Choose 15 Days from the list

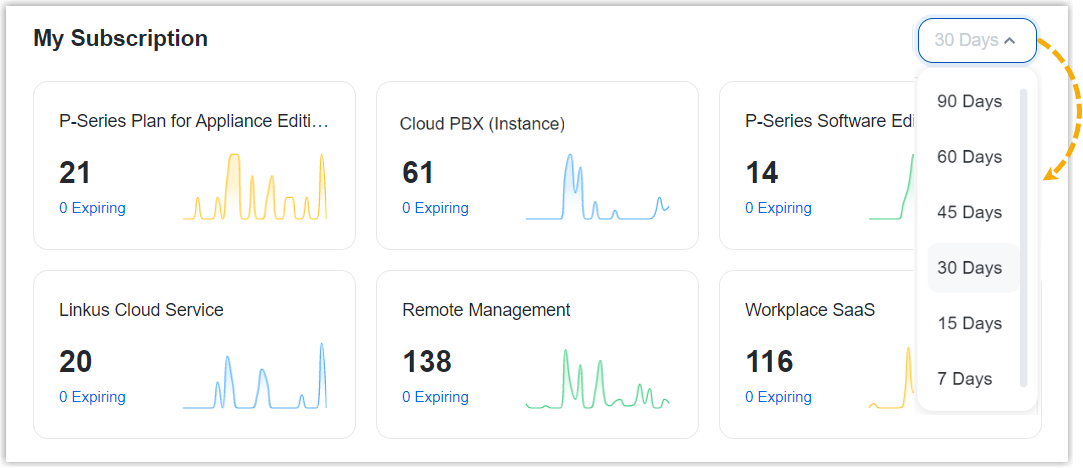[x=969, y=323]
